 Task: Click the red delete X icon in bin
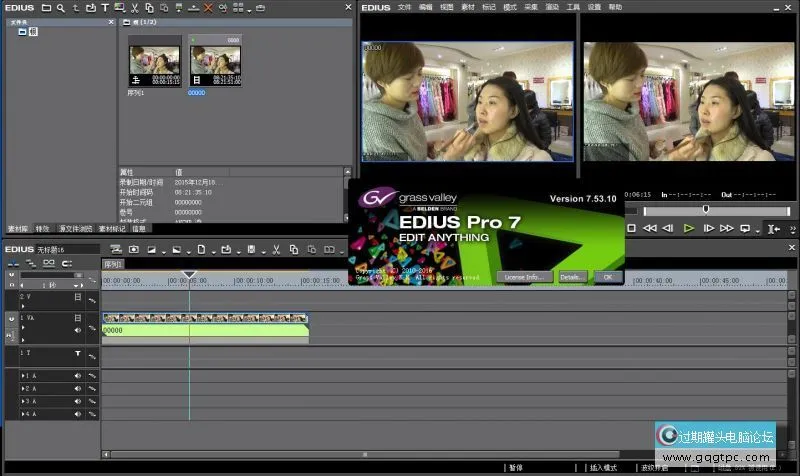[208, 7]
